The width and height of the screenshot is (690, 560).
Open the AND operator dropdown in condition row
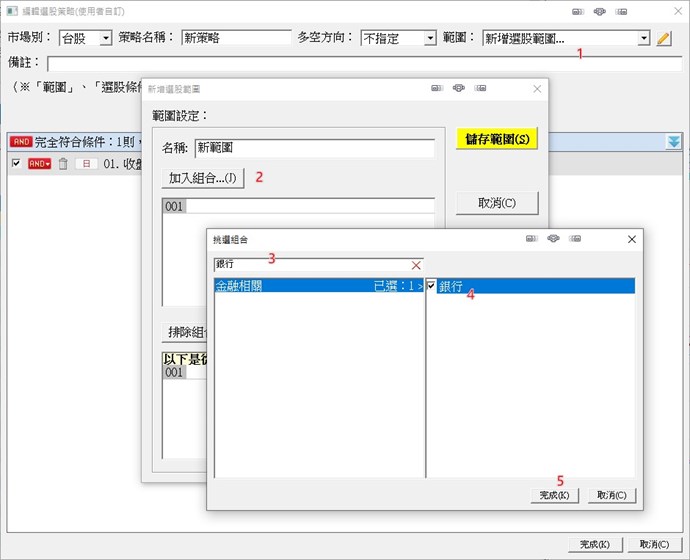(39, 164)
